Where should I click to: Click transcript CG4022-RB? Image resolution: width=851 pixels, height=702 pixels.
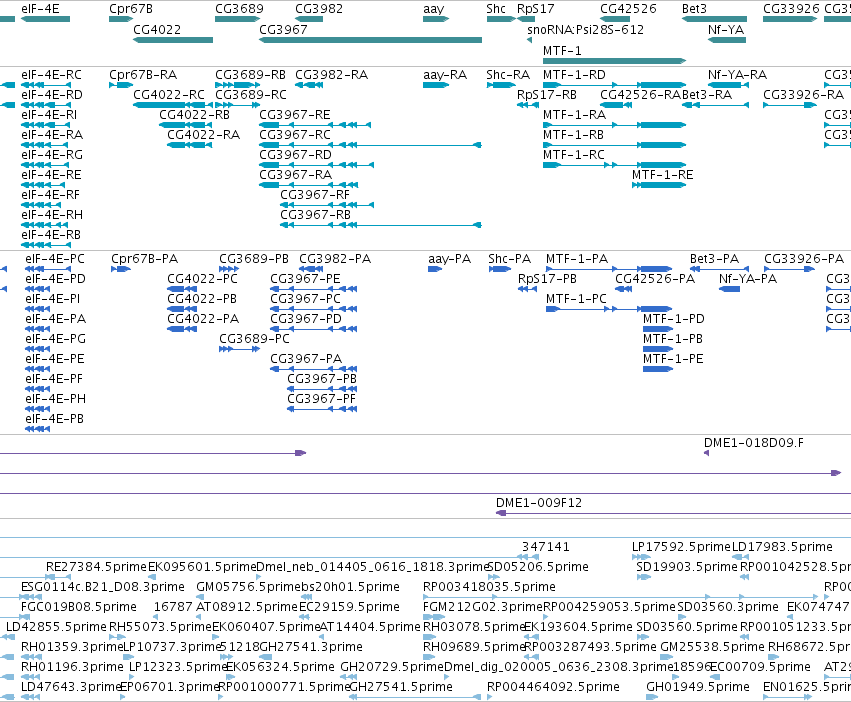click(194, 115)
